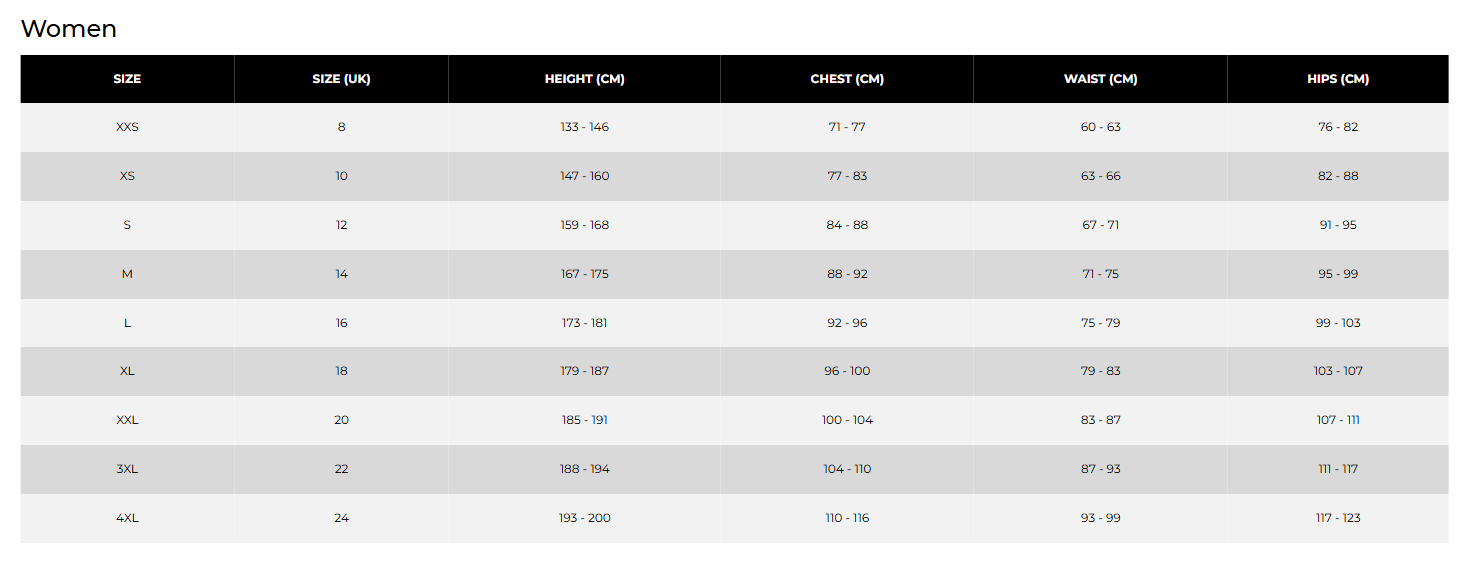The width and height of the screenshot is (1469, 577).
Task: Select the CHEST (CM) column header
Action: click(x=847, y=79)
